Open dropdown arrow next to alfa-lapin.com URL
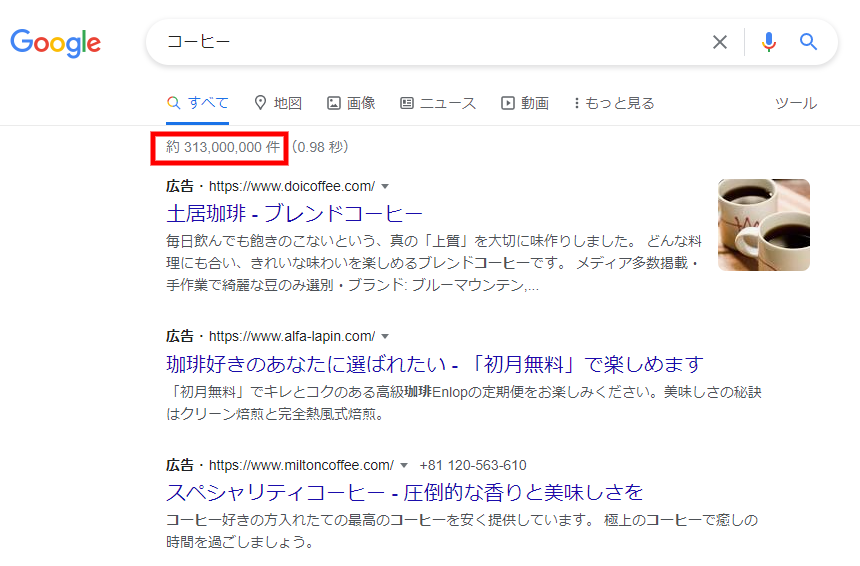 (385, 336)
